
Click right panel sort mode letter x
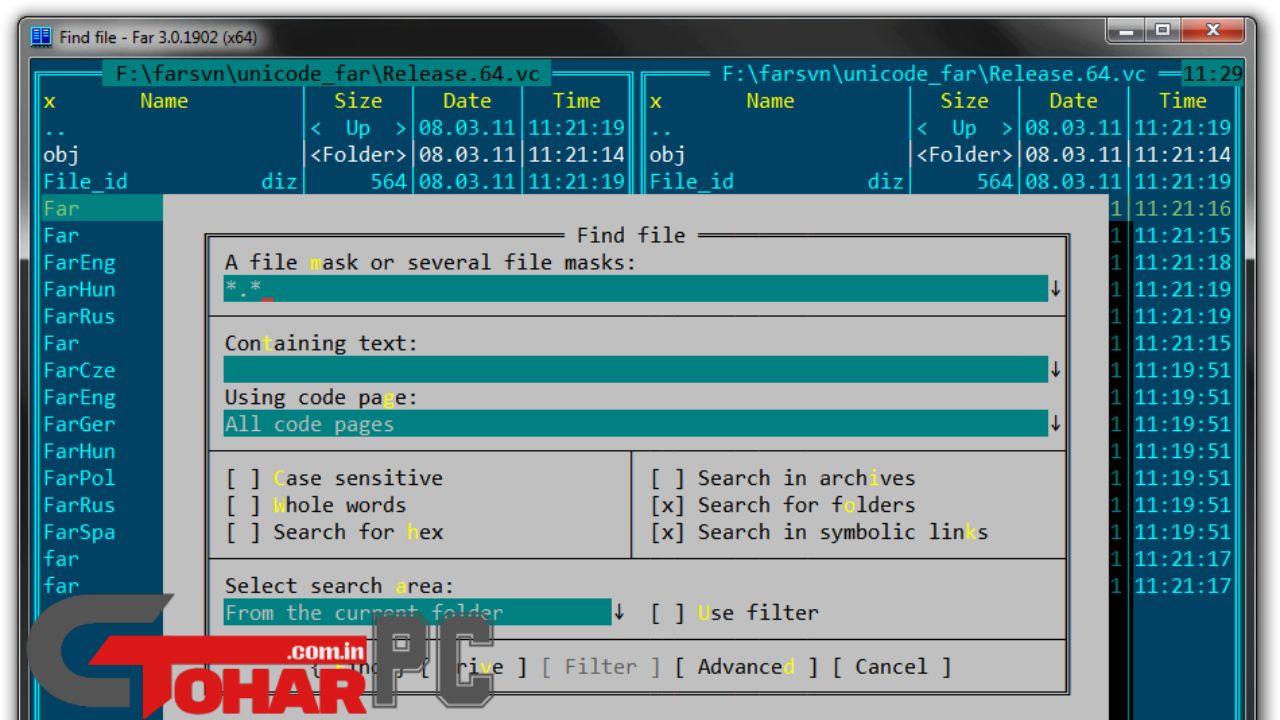pos(656,101)
